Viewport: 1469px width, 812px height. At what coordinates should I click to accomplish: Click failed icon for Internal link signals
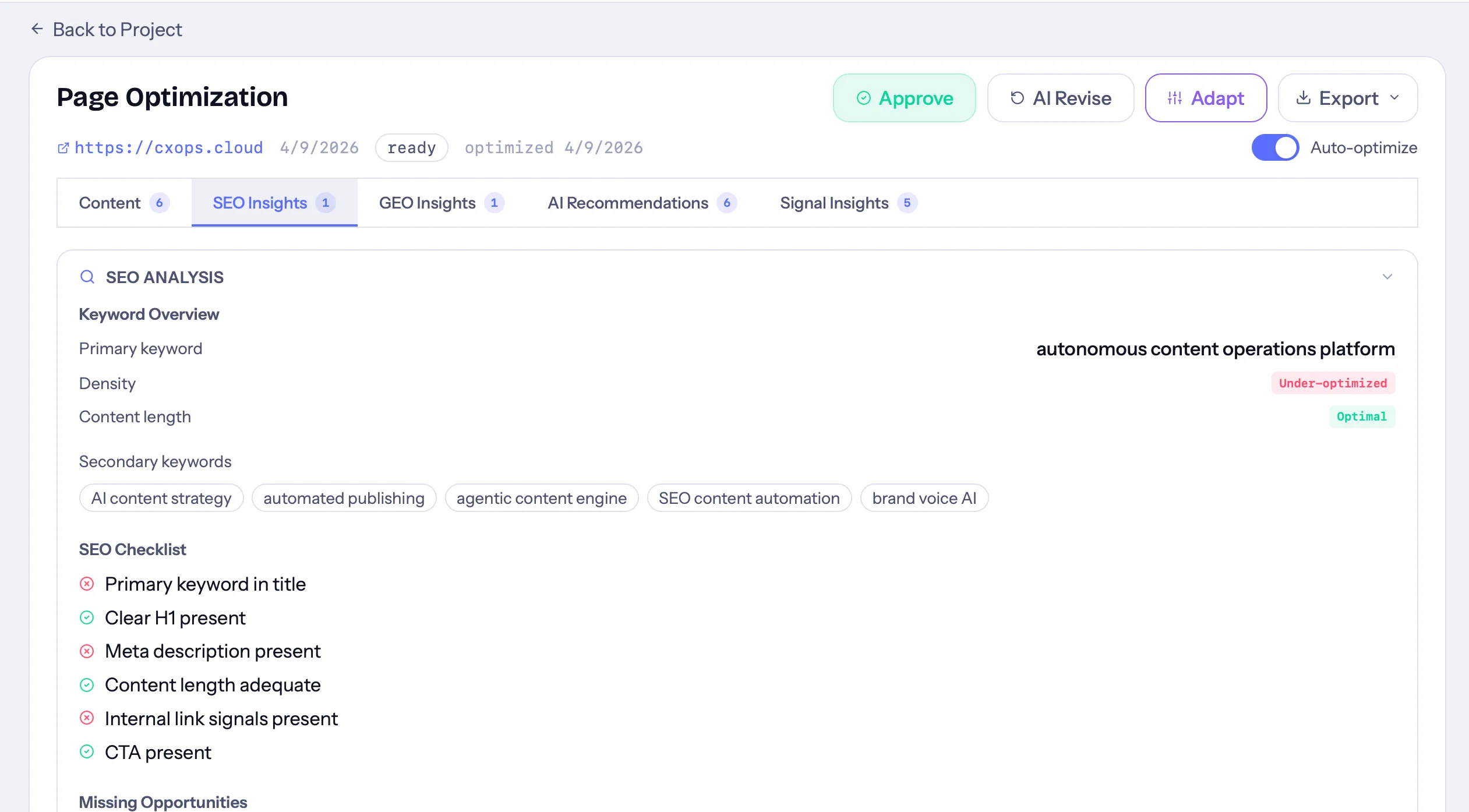[x=87, y=718]
